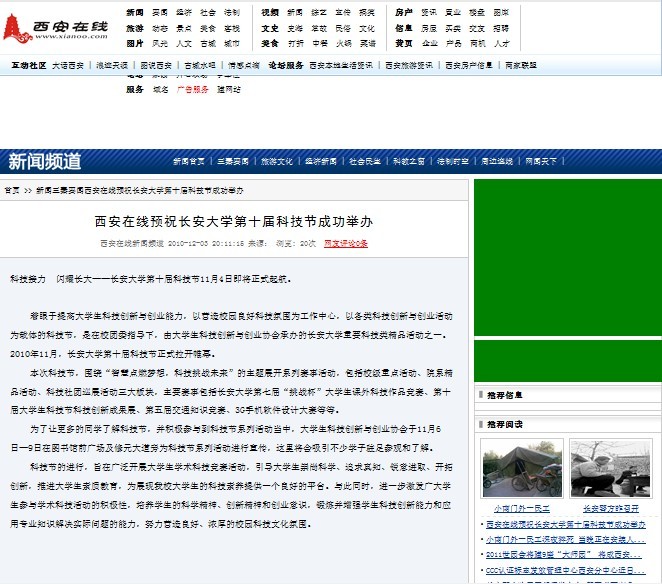The image size is (662, 584).
Task: Go to 首页 in the breadcrumb
Action: click(11, 189)
